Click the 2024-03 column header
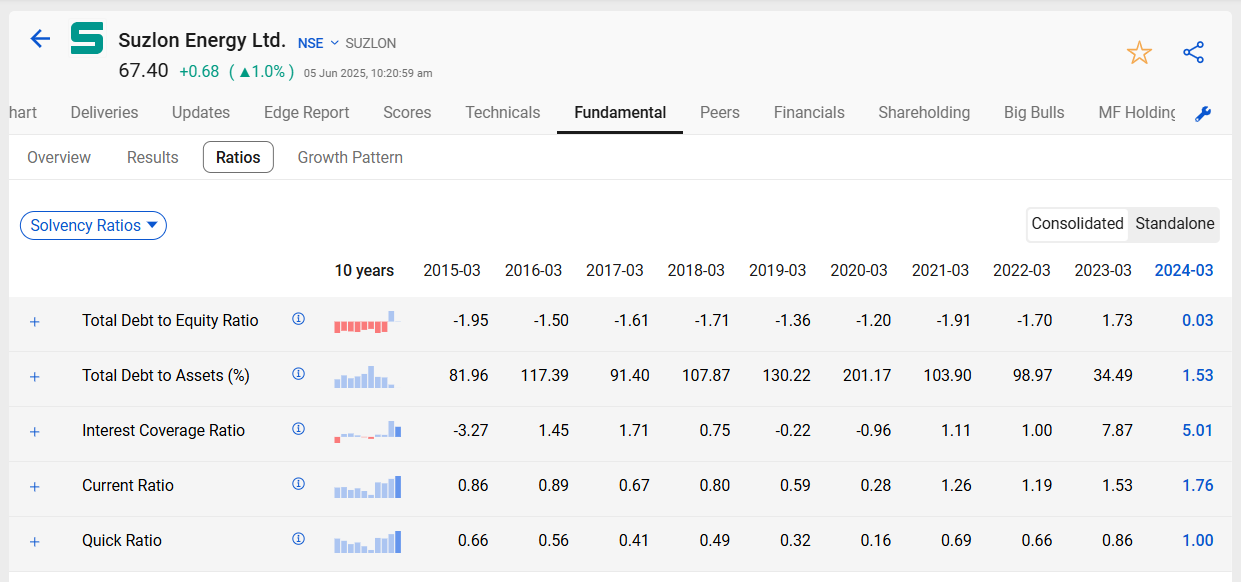The image size is (1241, 582). [x=1184, y=271]
